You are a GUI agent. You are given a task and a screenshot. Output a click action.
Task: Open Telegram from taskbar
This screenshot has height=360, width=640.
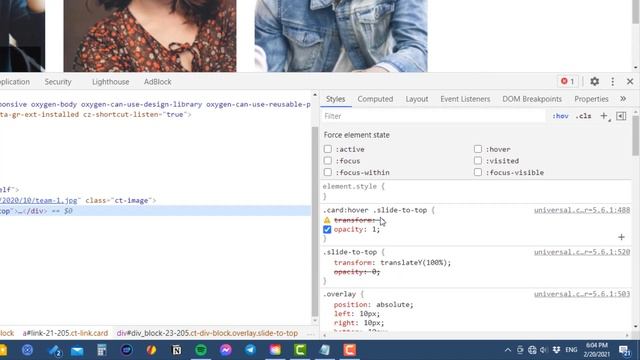click(x=250, y=350)
